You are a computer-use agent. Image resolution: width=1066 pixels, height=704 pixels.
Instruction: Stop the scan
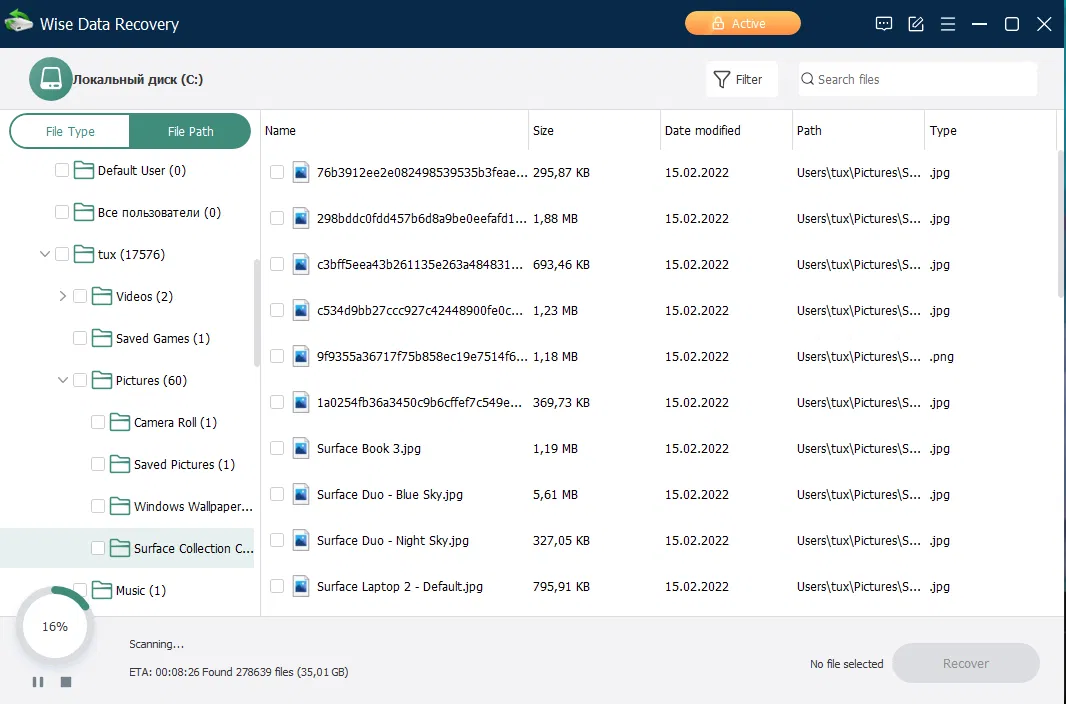66,682
